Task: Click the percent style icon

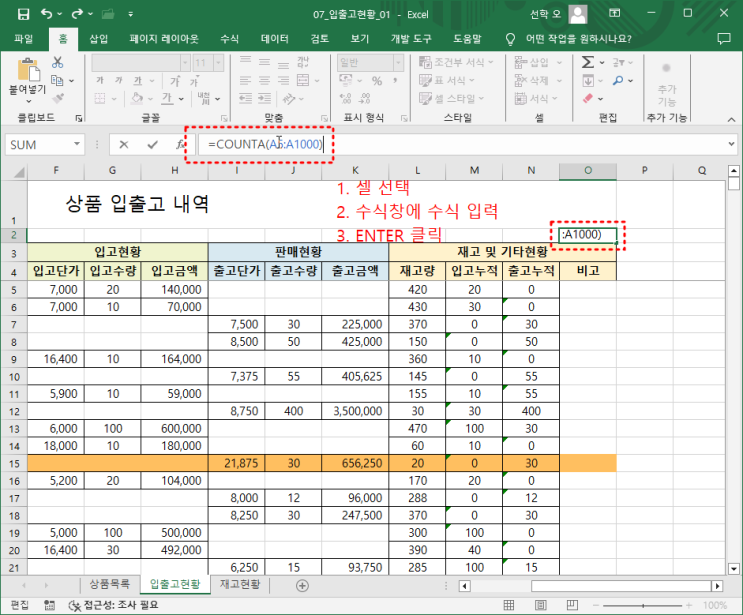Action: pos(377,81)
